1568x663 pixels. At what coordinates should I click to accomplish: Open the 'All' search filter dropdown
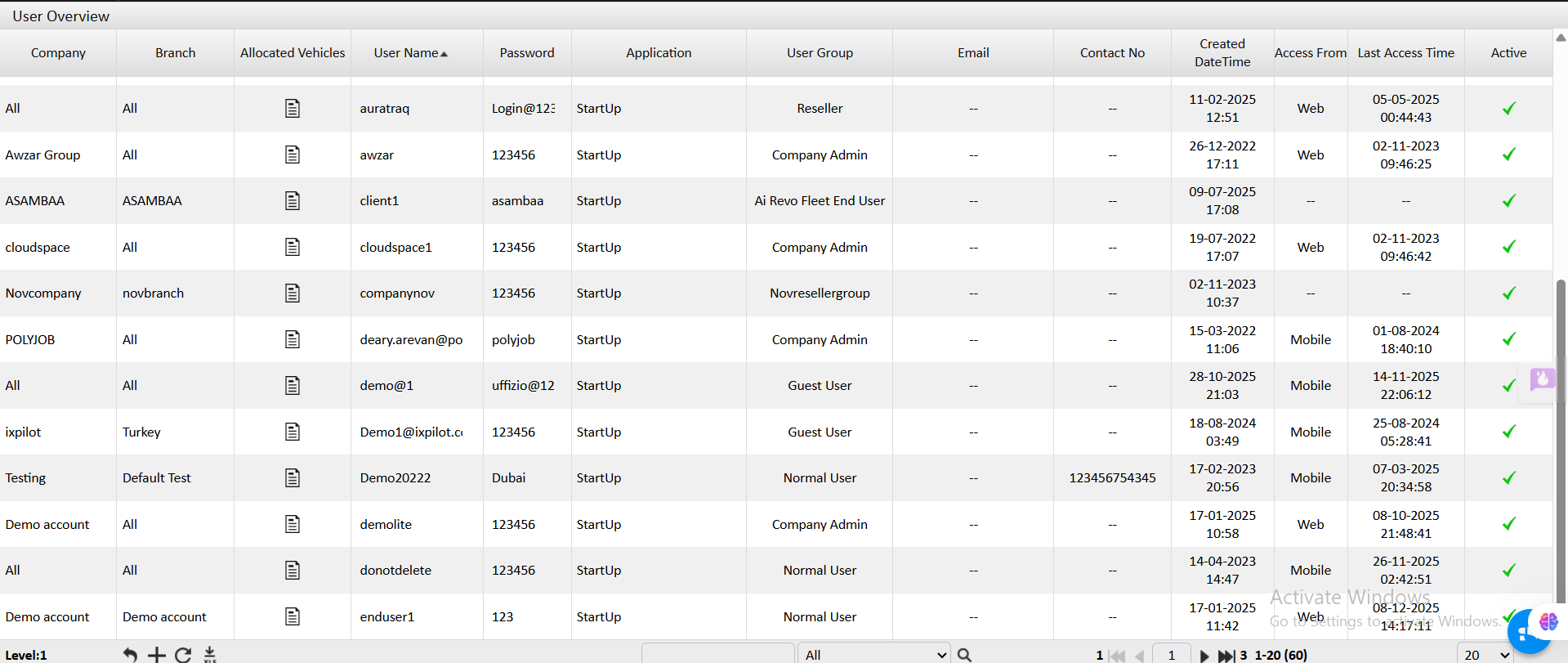[x=873, y=655]
